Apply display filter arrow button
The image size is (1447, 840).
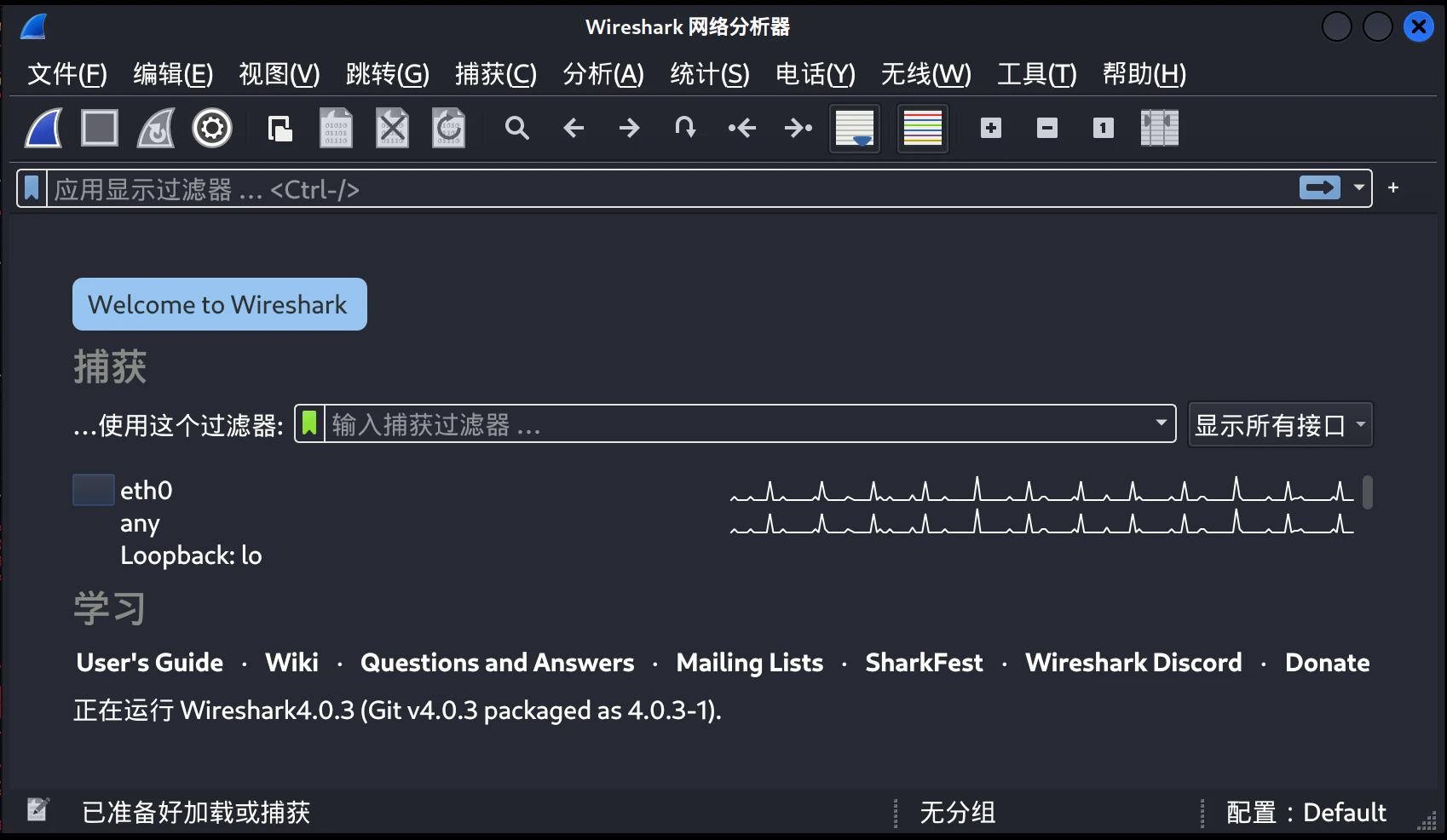pos(1320,187)
